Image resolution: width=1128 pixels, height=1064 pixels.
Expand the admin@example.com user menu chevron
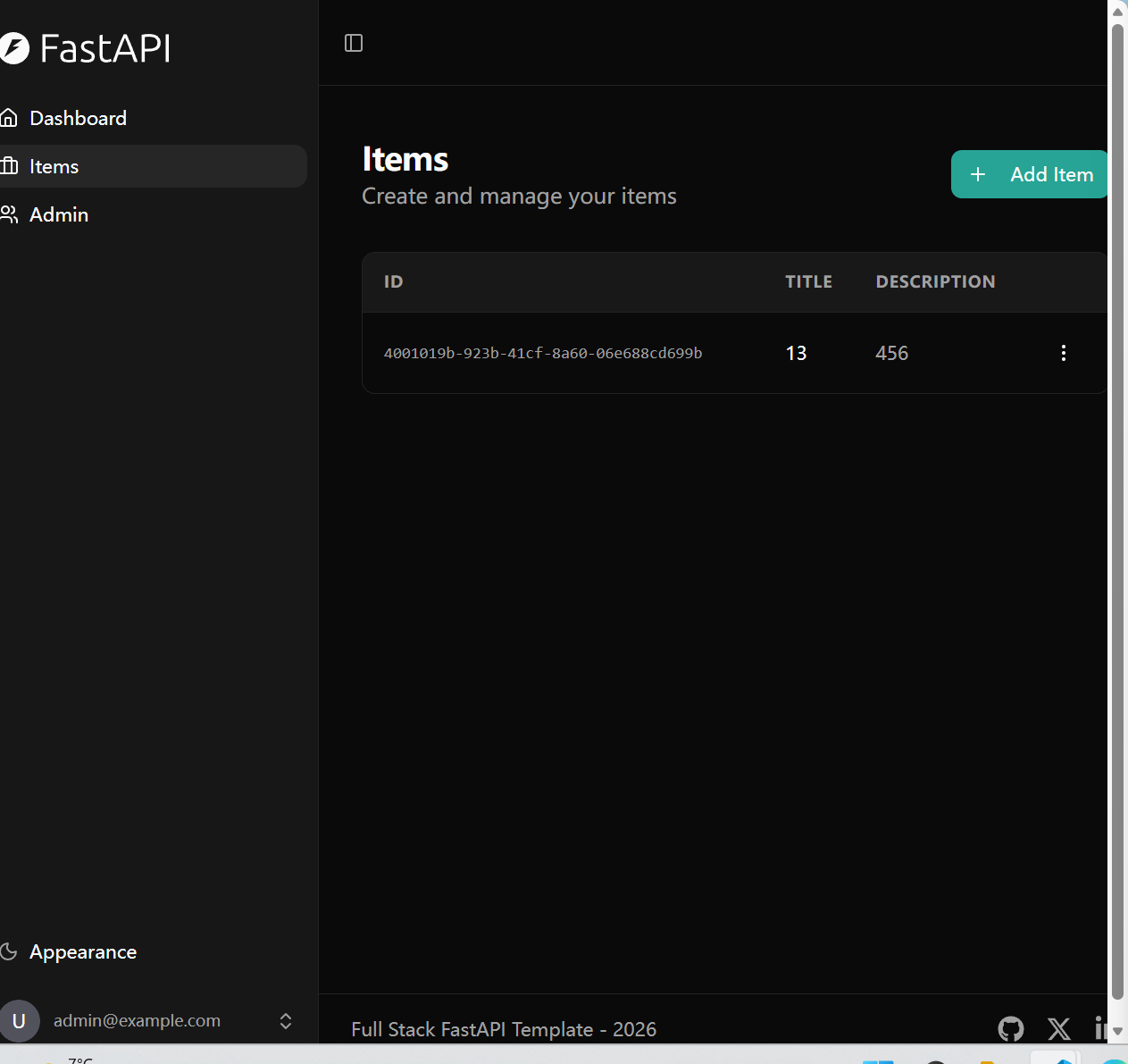(x=286, y=1020)
